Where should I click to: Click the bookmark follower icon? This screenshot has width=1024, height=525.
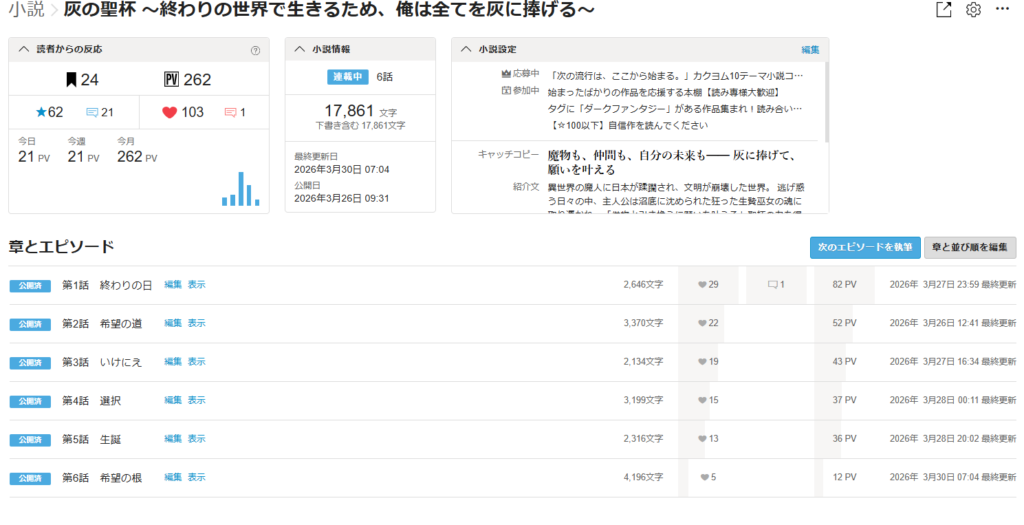[71, 80]
